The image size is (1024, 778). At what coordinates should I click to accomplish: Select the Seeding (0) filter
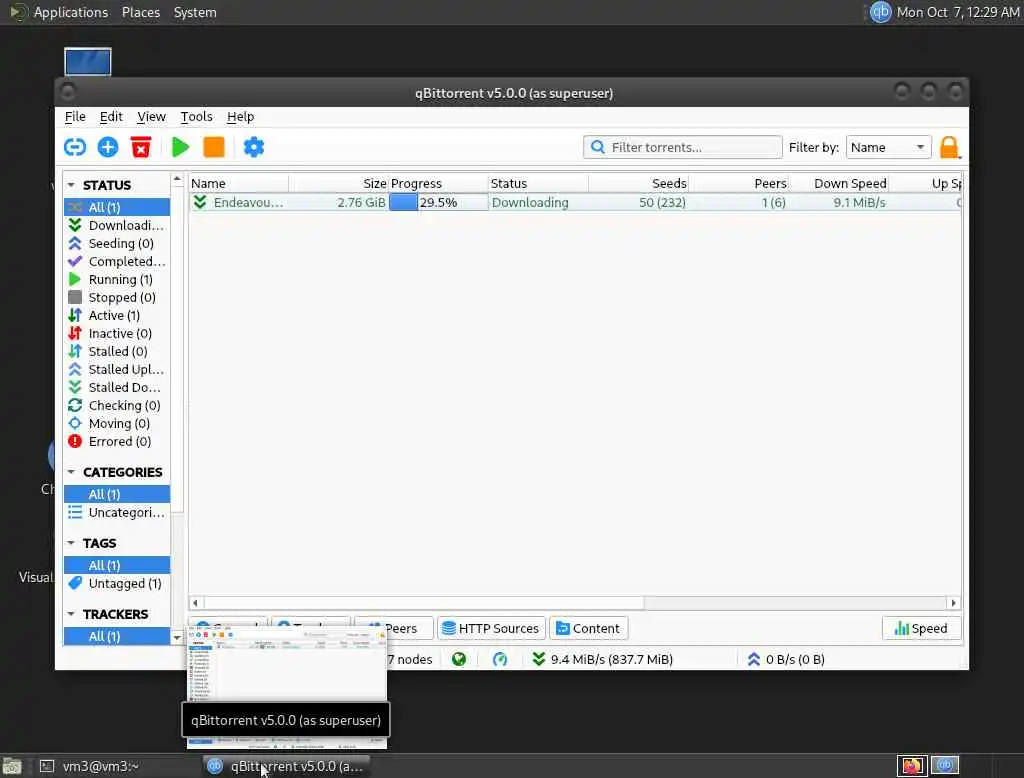click(117, 243)
